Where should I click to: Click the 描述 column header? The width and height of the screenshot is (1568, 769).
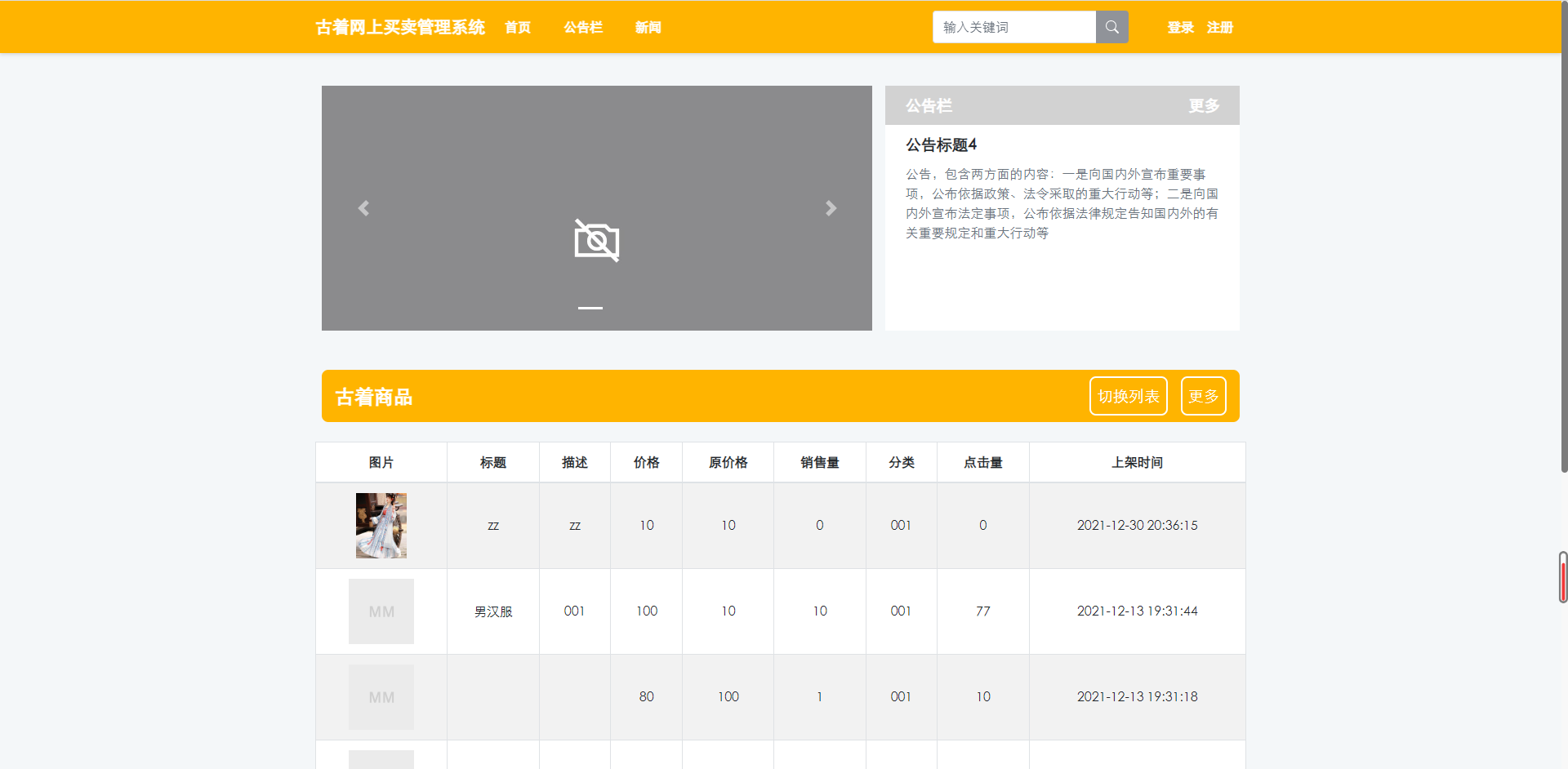tap(575, 462)
